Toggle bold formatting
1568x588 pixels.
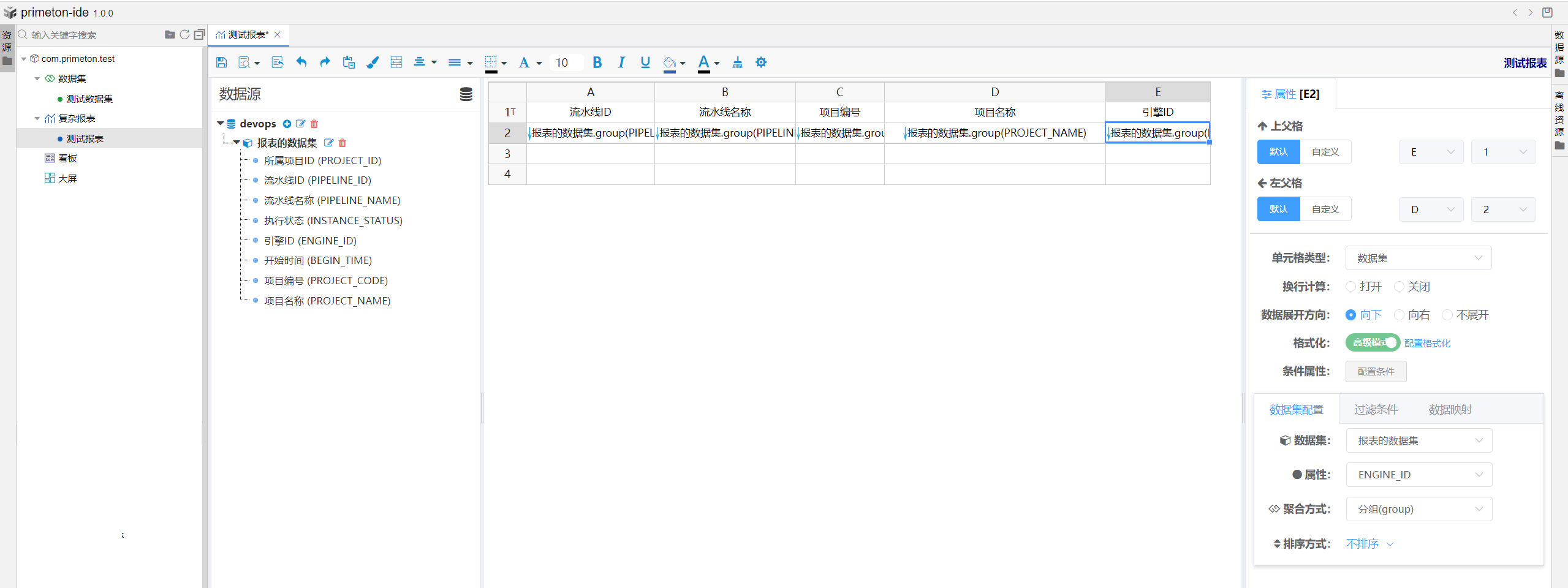597,62
